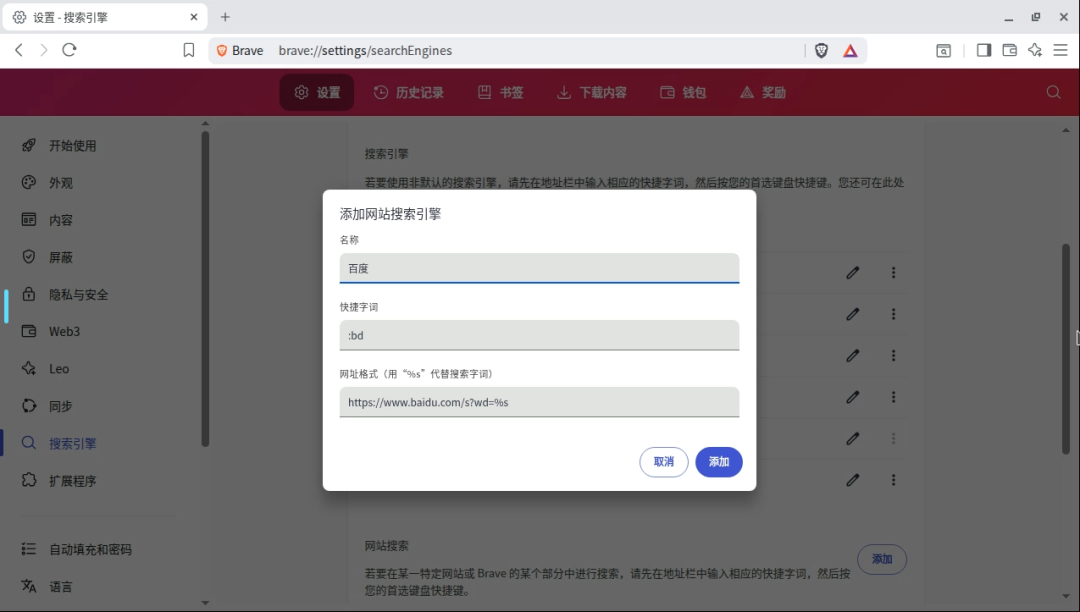Screen dimensions: 1080x612
Task: Open the Brave main hamburger menu
Action: (x=1061, y=50)
